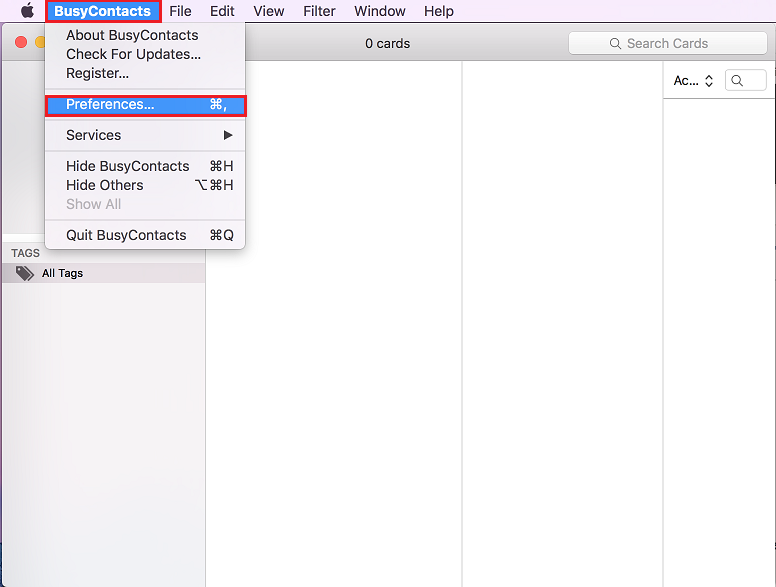Click the All Tags tag icon
776x587 pixels.
click(x=25, y=273)
